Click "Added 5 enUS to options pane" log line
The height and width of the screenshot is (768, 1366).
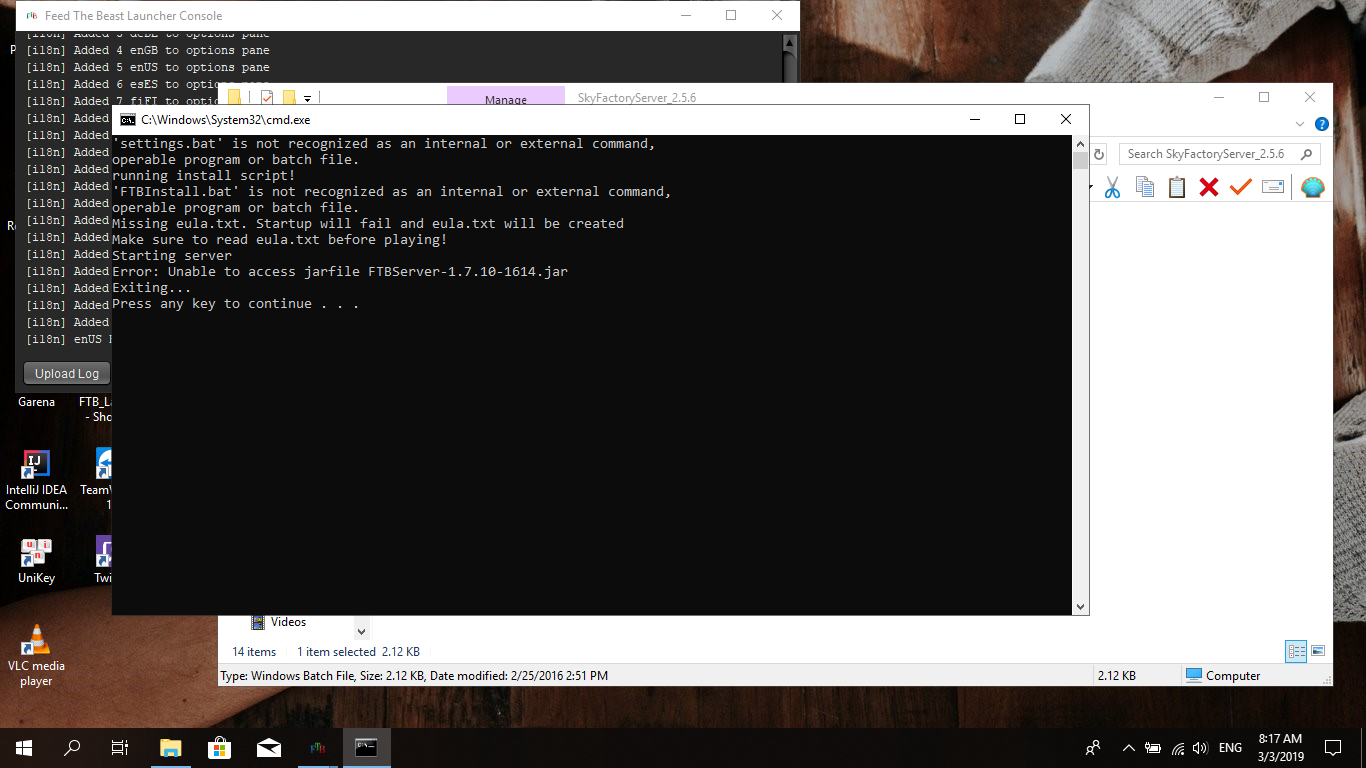click(x=147, y=67)
